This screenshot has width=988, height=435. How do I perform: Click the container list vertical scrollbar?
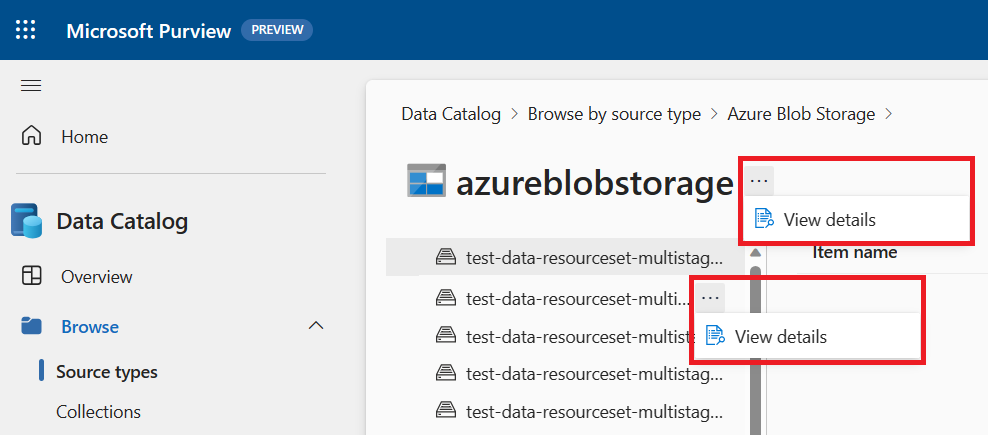pyautogui.click(x=756, y=330)
